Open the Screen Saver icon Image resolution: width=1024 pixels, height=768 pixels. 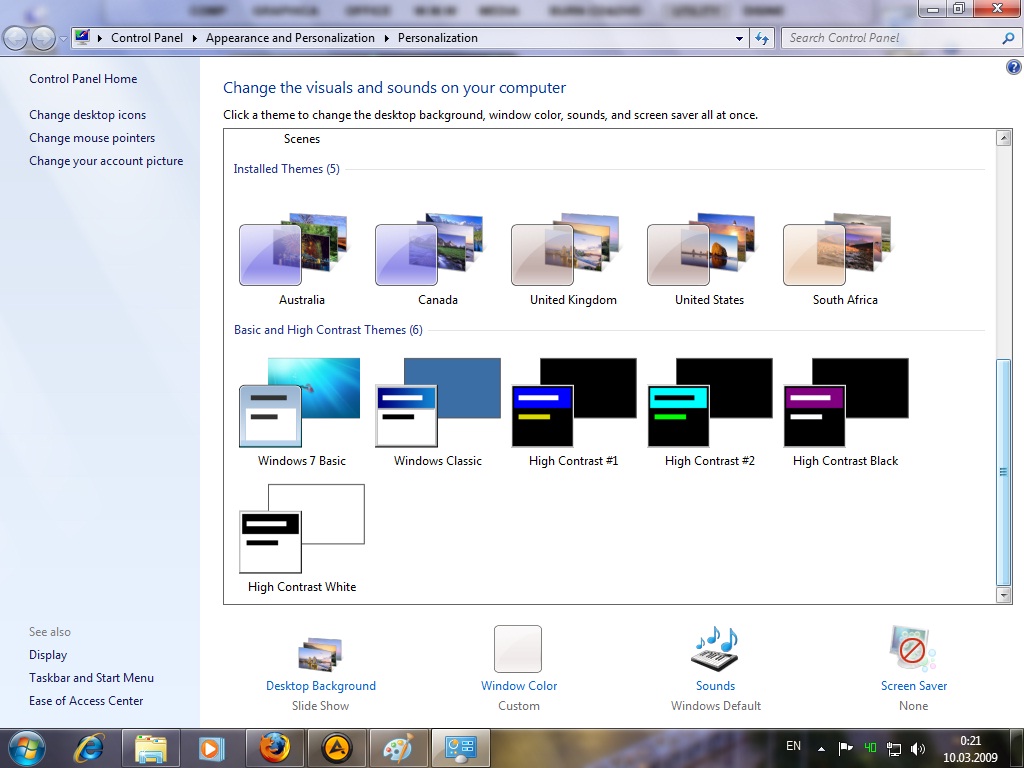(912, 648)
